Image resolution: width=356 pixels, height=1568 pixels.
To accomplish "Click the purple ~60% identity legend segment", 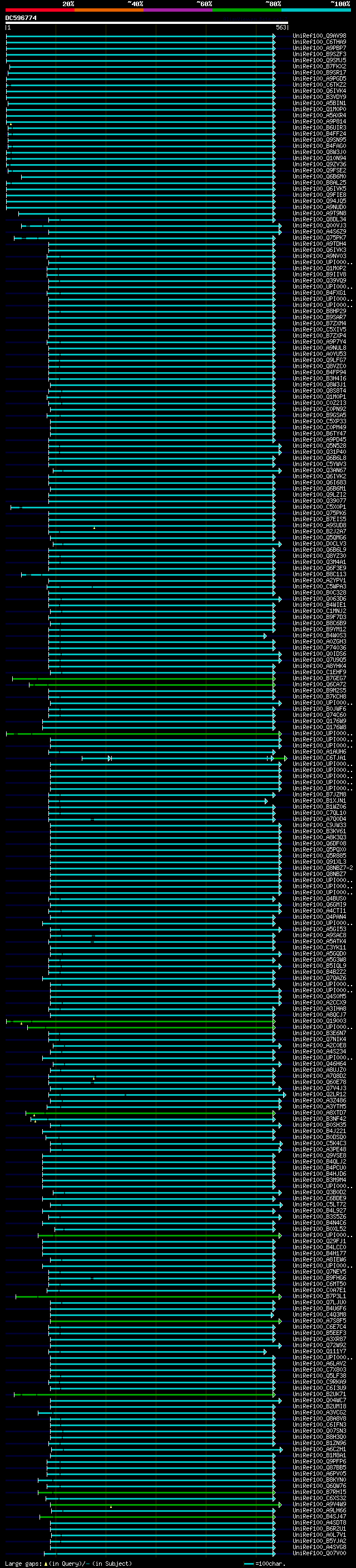I will coord(179,10).
